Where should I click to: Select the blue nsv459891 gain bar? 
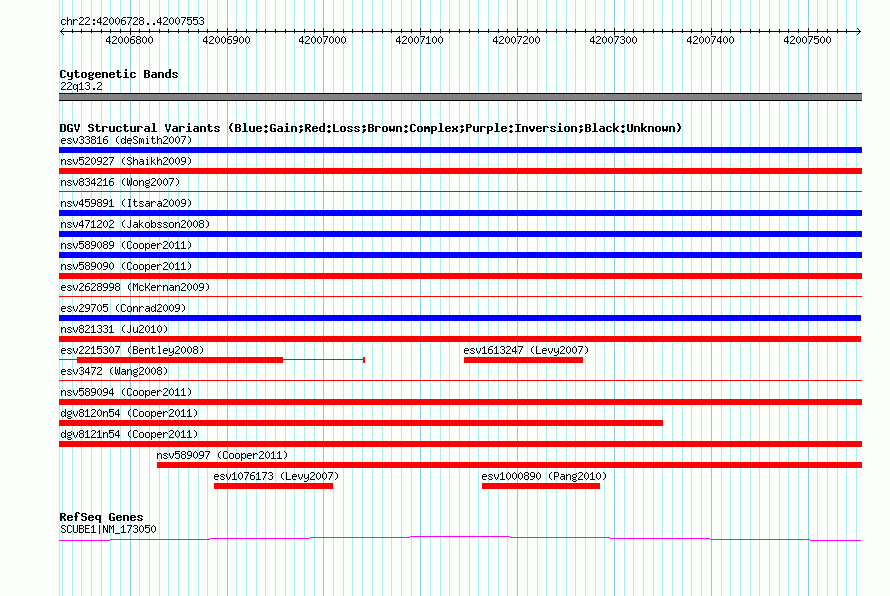pos(460,213)
